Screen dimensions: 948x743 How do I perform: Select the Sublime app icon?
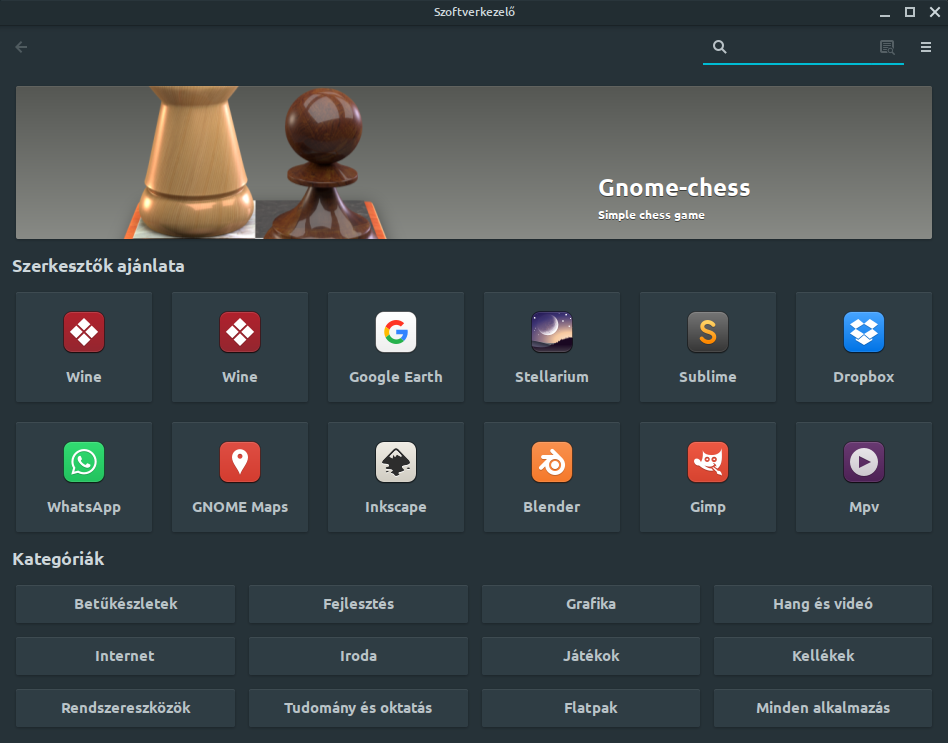tap(708, 332)
